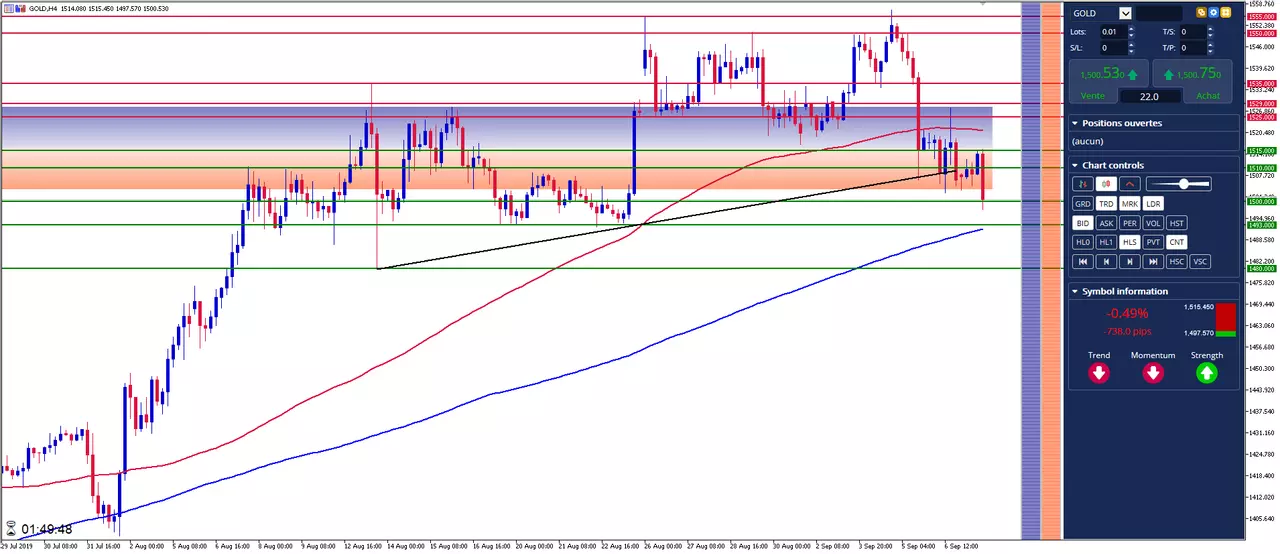Toggle the PVT pivot button
The width and height of the screenshot is (1280, 554).
tap(1153, 242)
